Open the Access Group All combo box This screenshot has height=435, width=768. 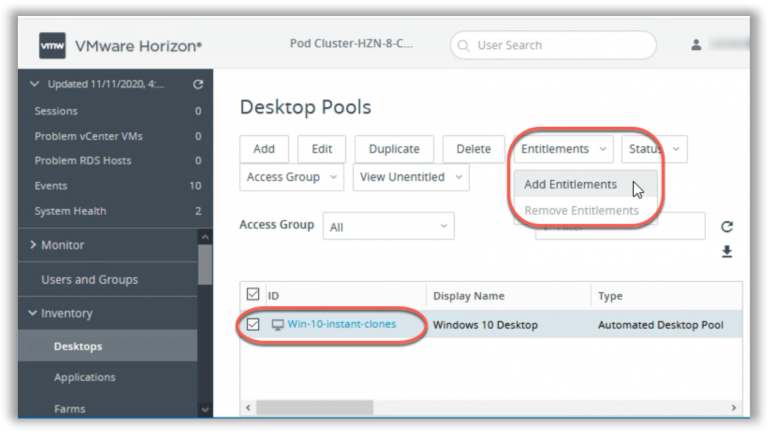387,227
